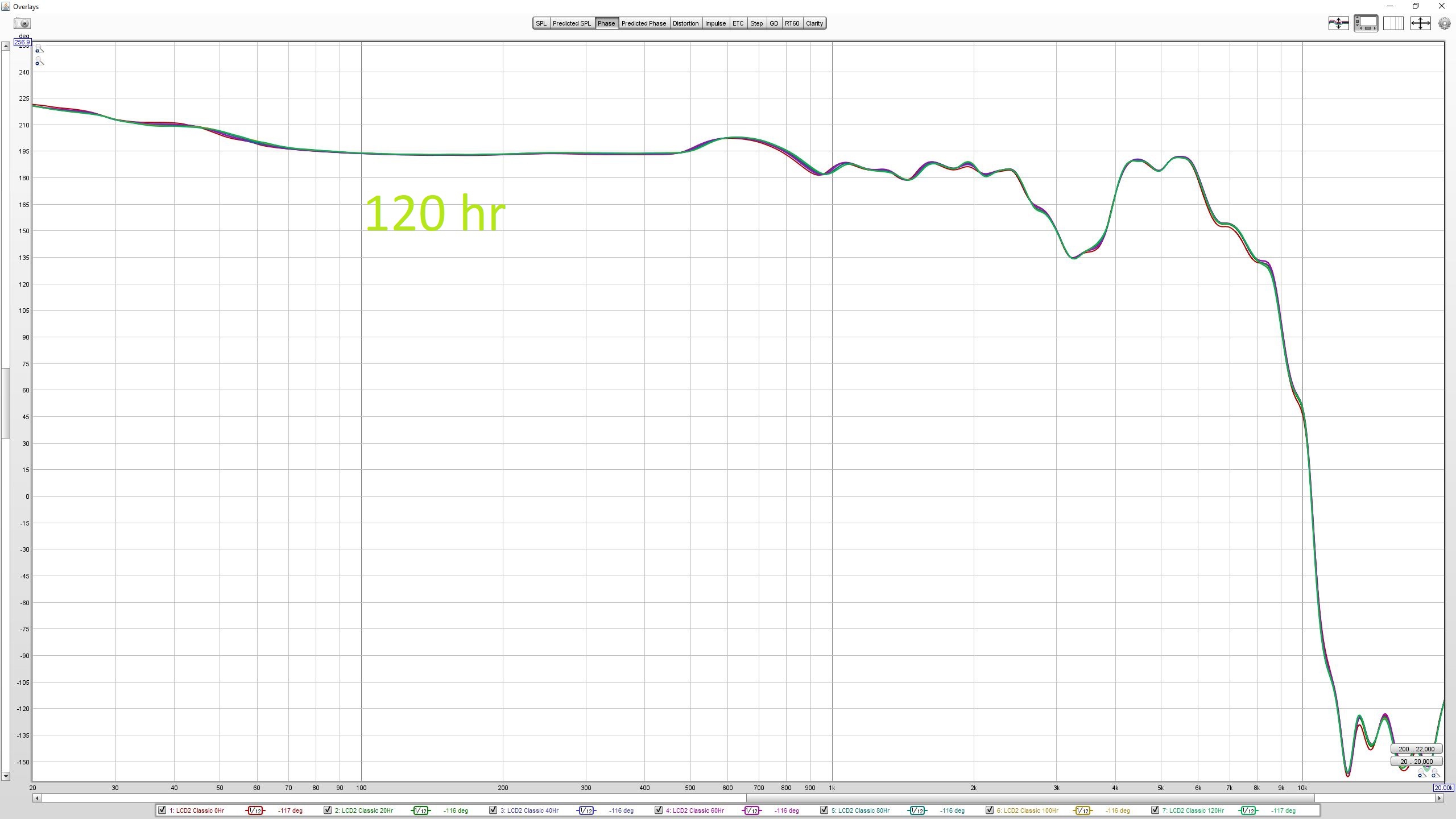Click the capture graph camera icon
Screen dimensions: 1456x819
[23, 23]
